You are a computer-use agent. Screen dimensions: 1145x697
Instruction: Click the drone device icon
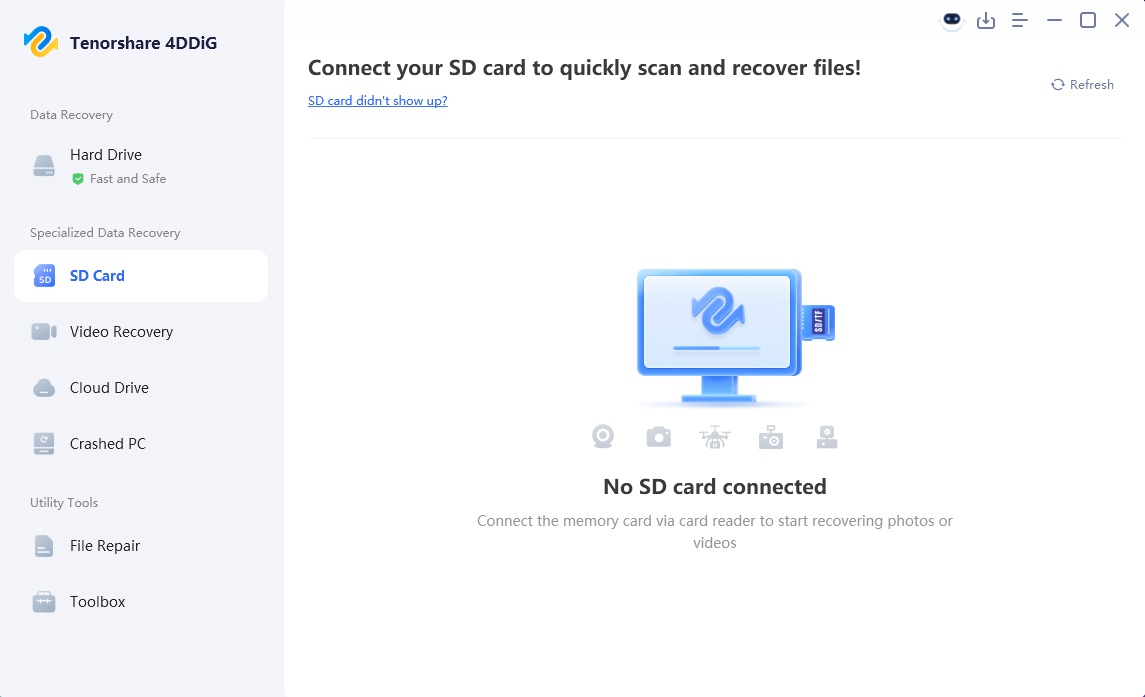pyautogui.click(x=715, y=437)
